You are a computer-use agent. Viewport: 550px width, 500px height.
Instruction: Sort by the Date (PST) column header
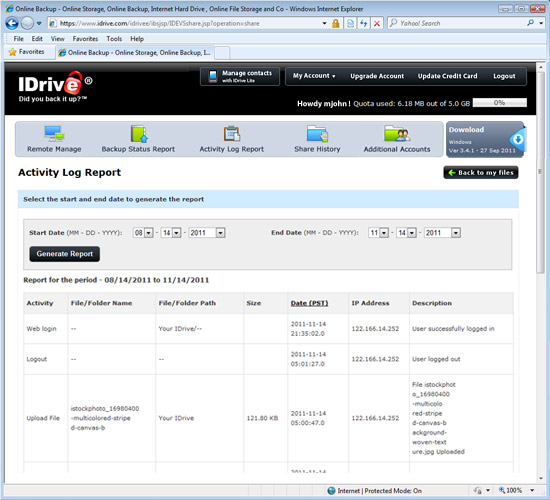click(309, 303)
